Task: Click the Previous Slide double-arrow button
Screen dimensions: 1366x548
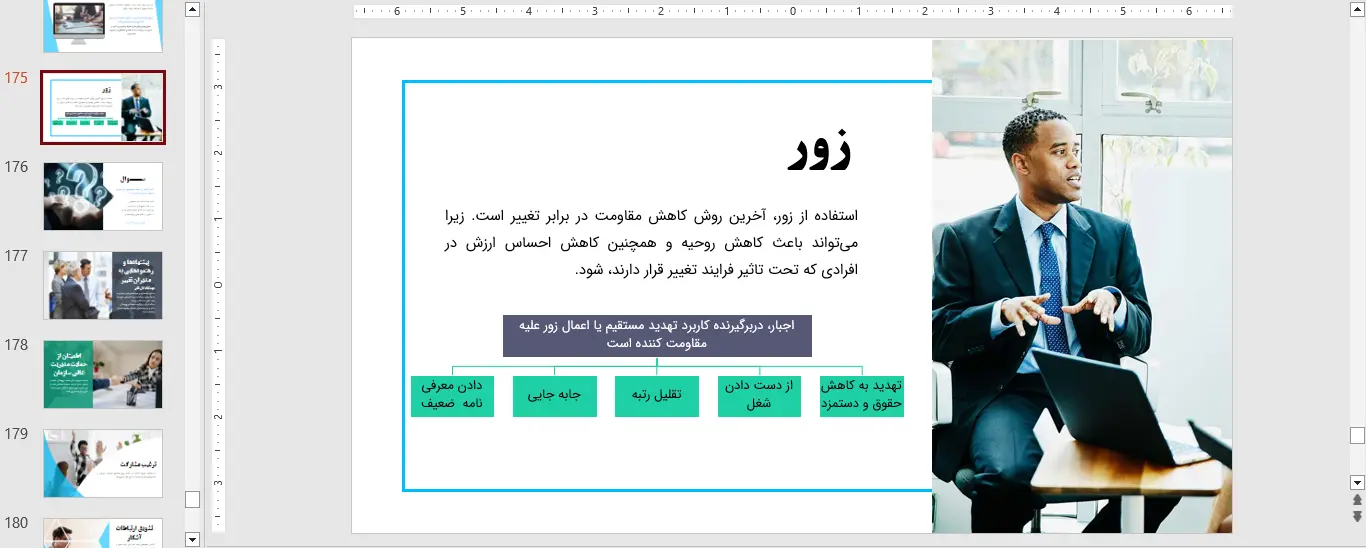Action: coord(1357,499)
